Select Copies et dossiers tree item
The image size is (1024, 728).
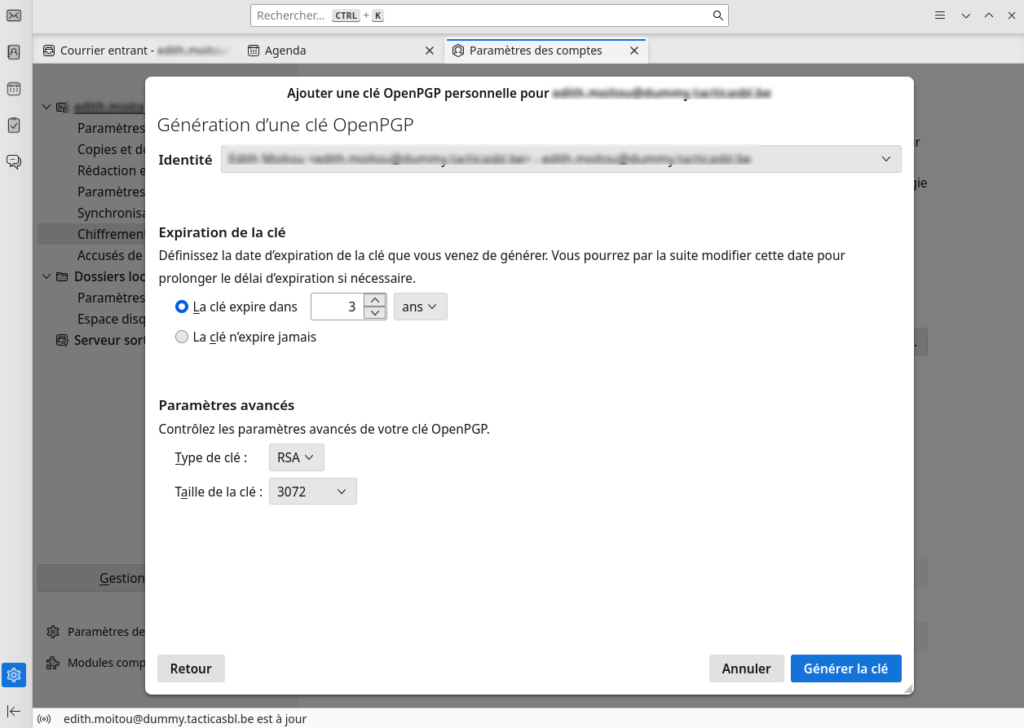111,150
